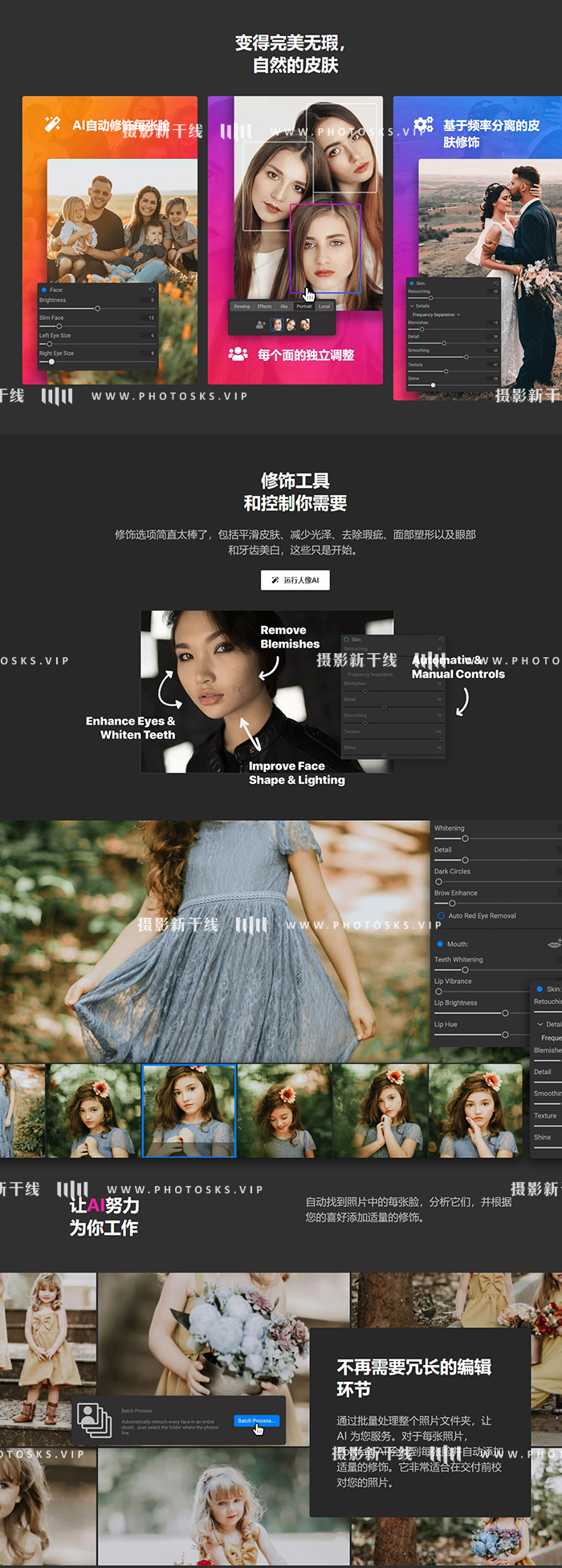The image size is (562, 1568).
Task: Click the reset arrow icon in the Face panel
Action: pos(152,290)
